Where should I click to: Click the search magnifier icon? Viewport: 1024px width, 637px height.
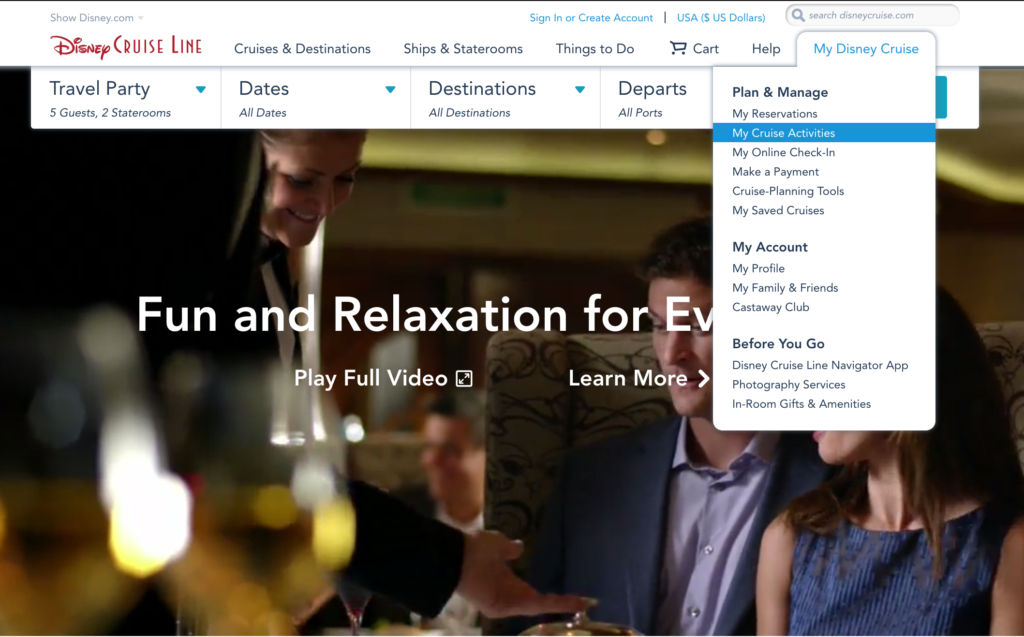[x=797, y=15]
